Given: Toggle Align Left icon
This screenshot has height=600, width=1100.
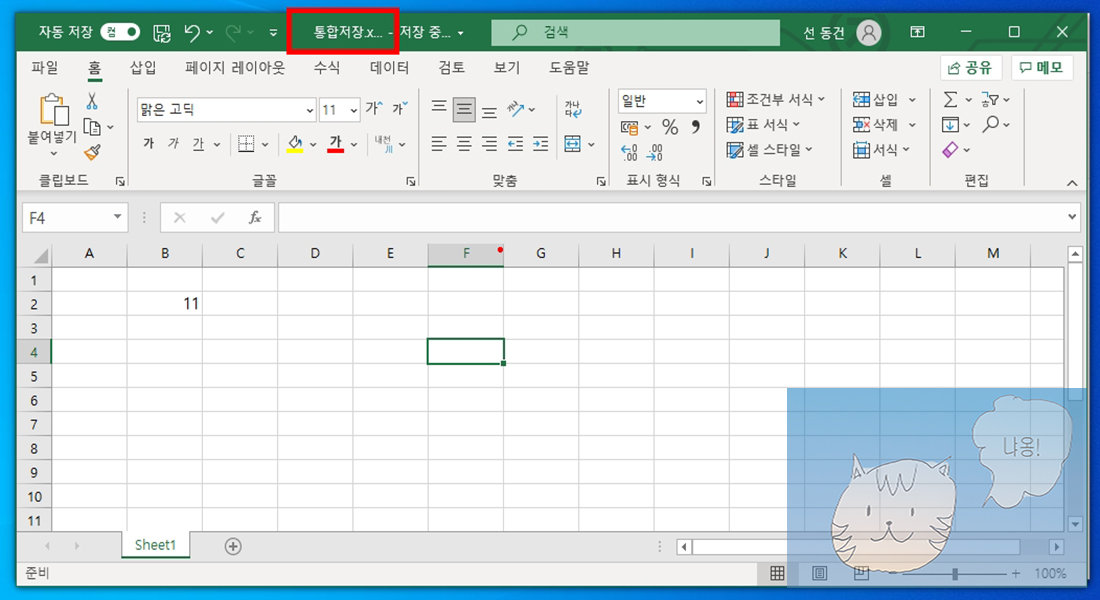Looking at the screenshot, I should click(439, 145).
